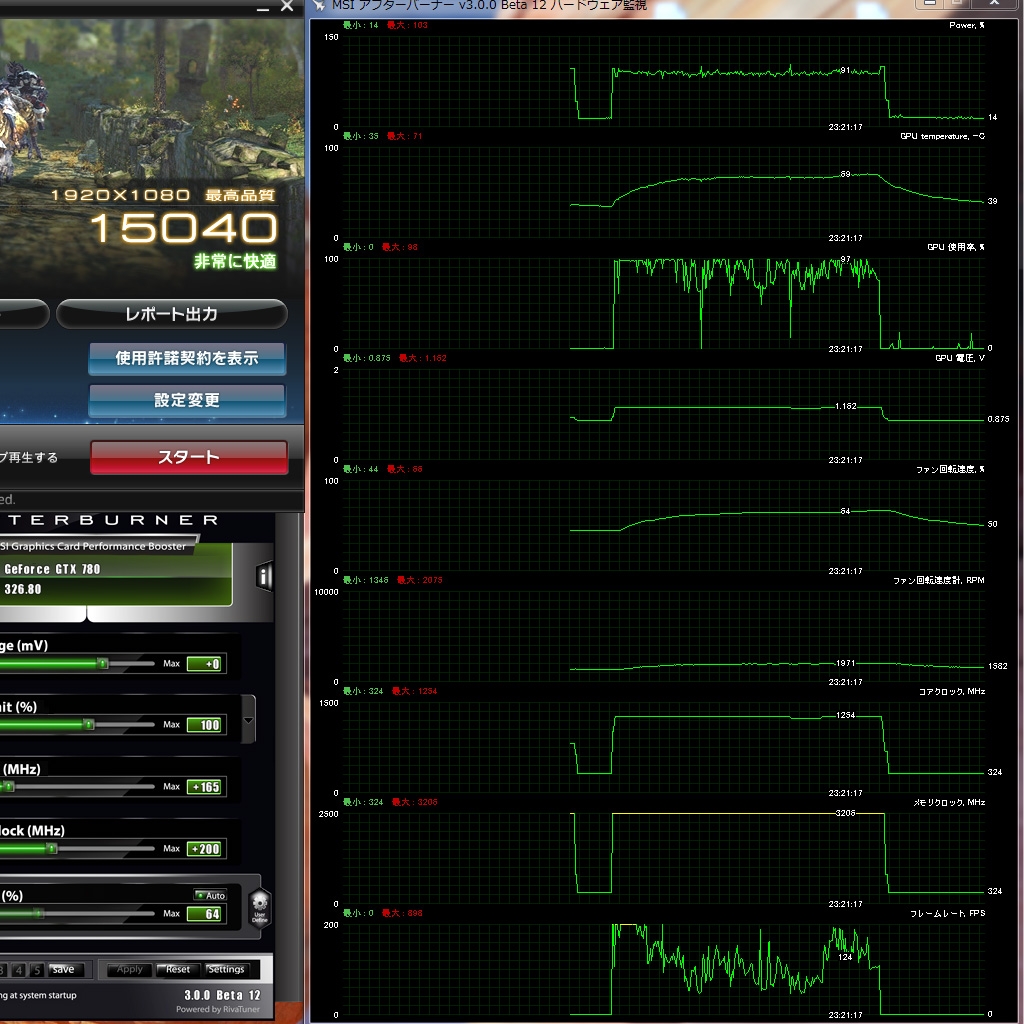Click the driver version '326.80'
Image resolution: width=1024 pixels, height=1024 pixels.
point(23,589)
